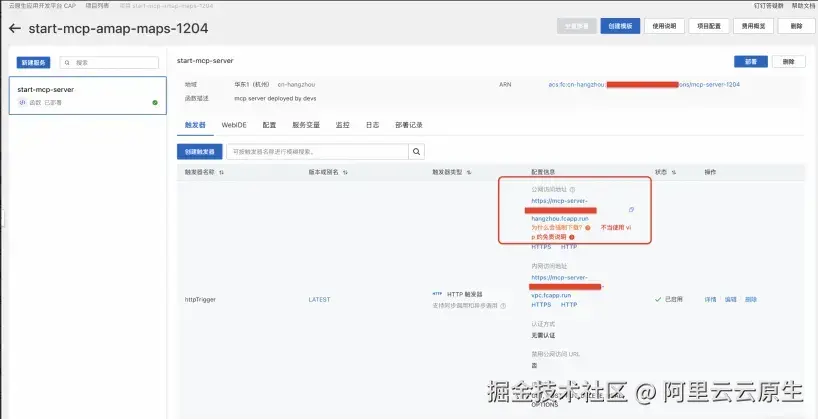Click the 删除 button next to 部署
The image size is (818, 419).
tap(789, 62)
